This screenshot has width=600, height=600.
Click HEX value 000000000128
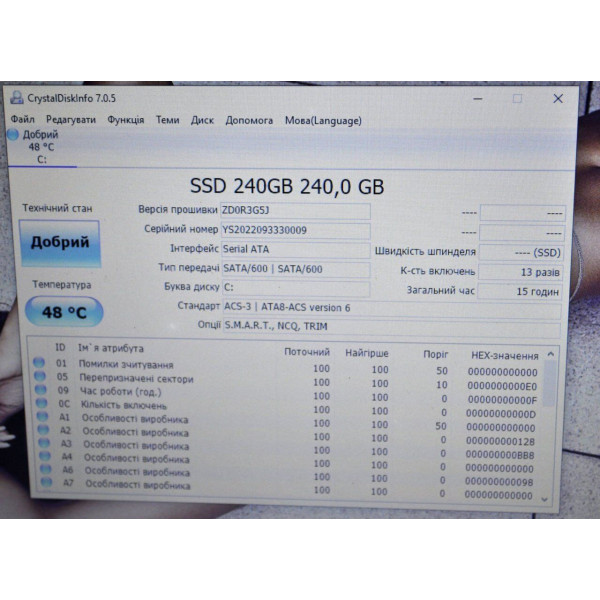click(x=500, y=442)
